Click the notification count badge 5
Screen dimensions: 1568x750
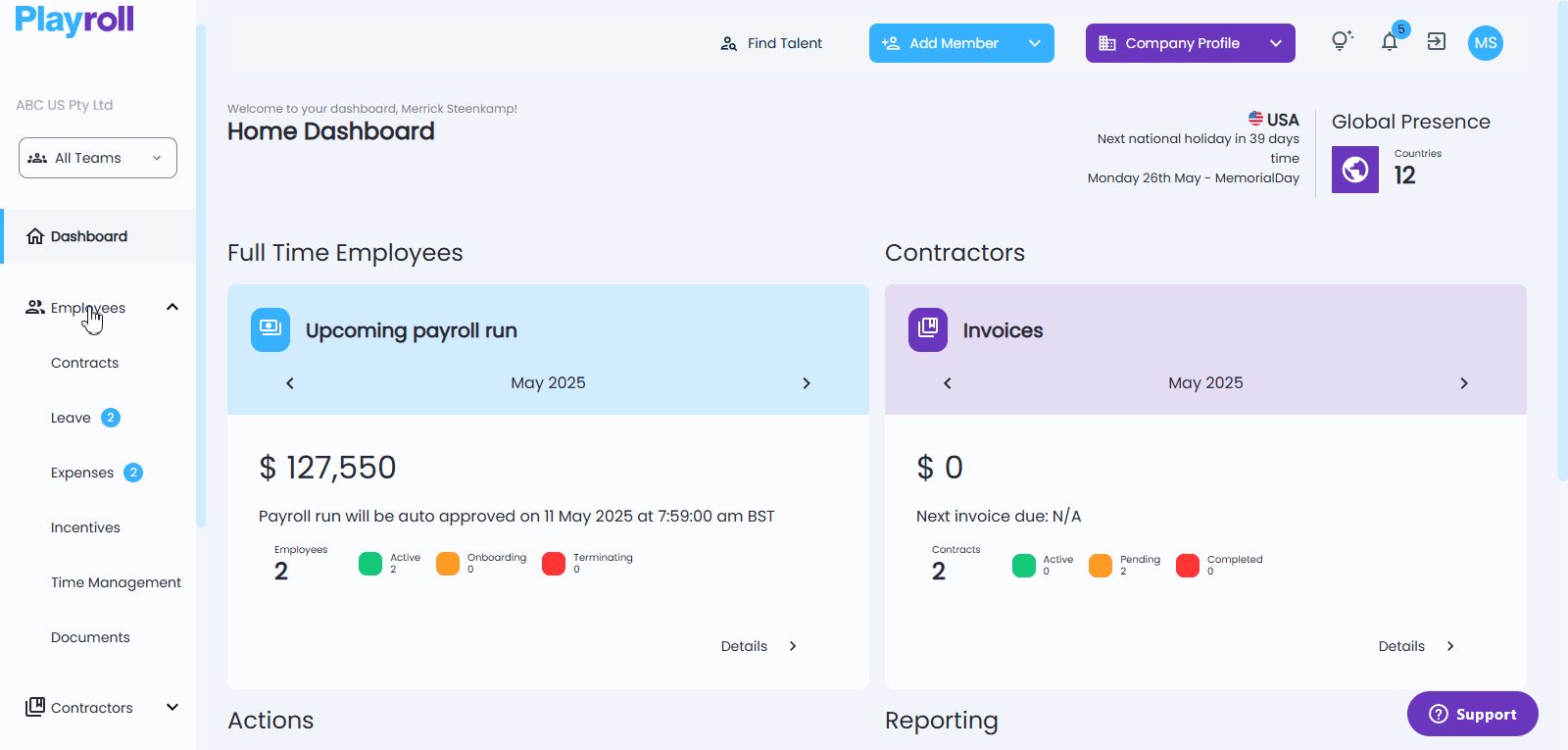1401,29
